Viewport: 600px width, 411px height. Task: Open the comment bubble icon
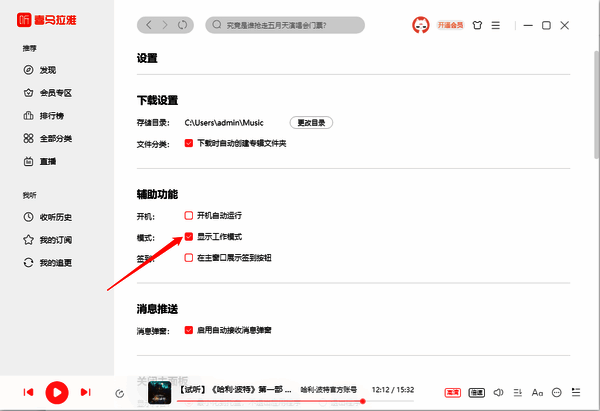point(557,392)
